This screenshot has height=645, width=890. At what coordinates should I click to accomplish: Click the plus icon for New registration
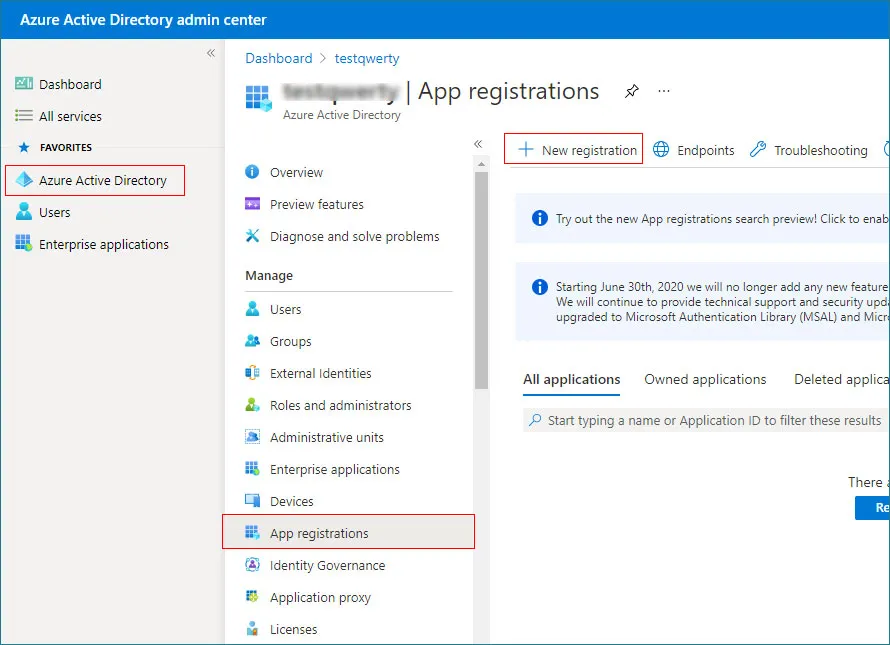coord(526,149)
